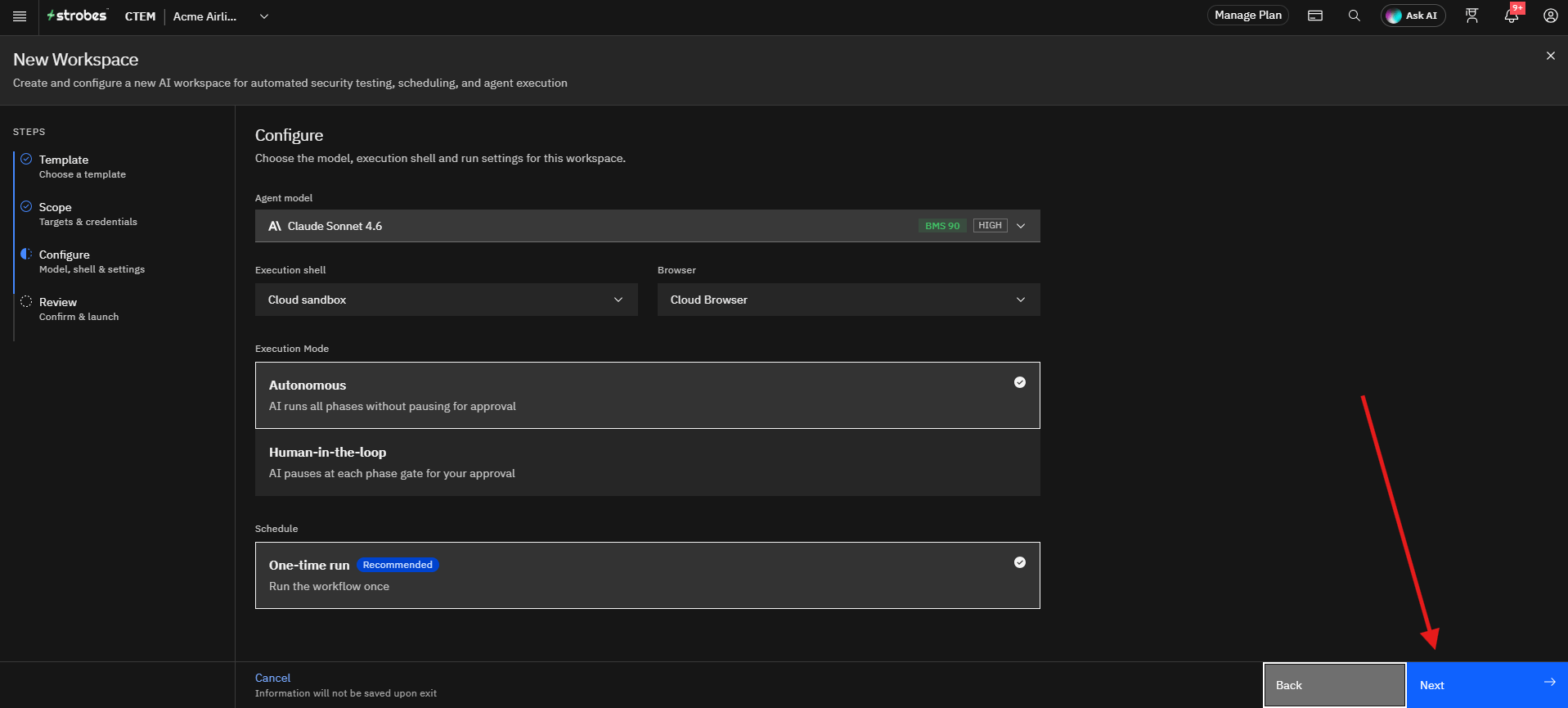Click the Next button
Viewport: 1568px width, 708px height.
(x=1487, y=685)
